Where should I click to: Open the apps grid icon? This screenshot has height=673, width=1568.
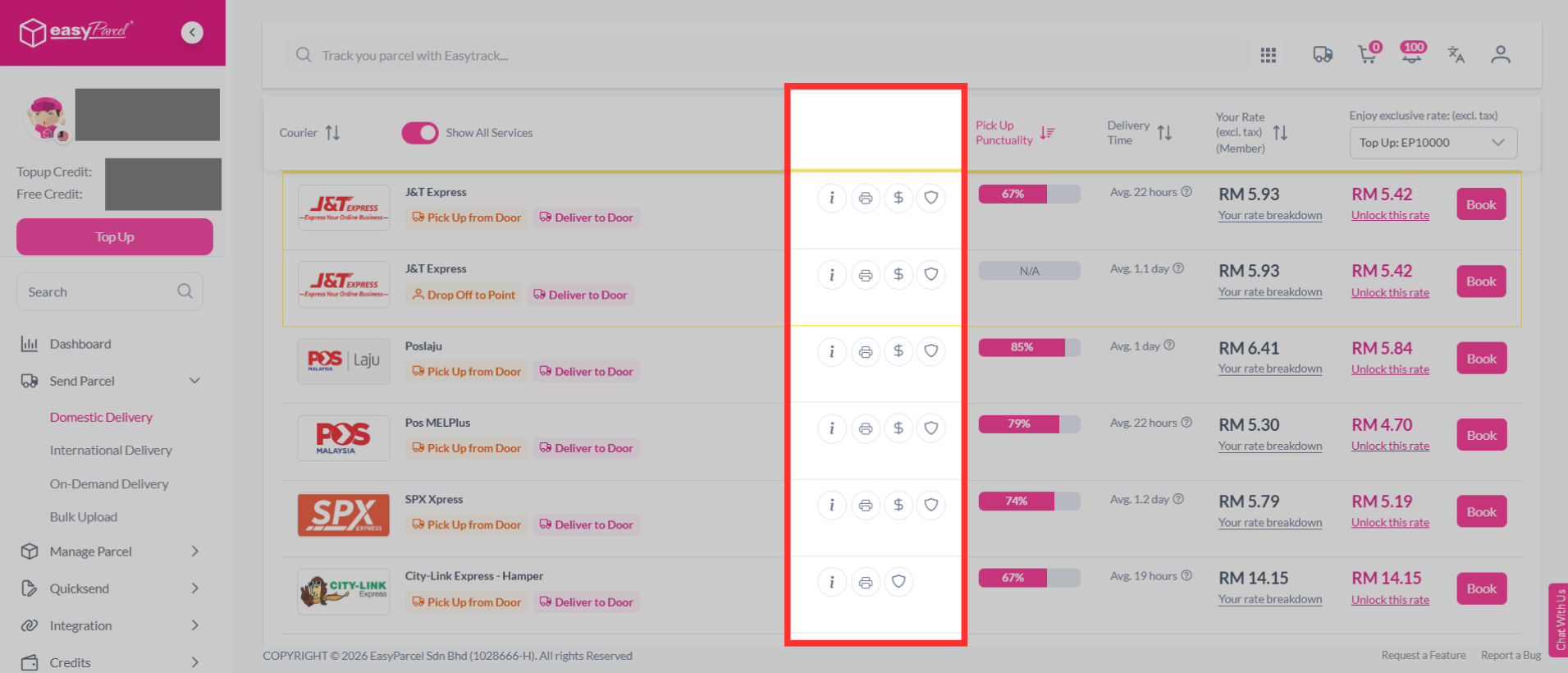(x=1269, y=55)
